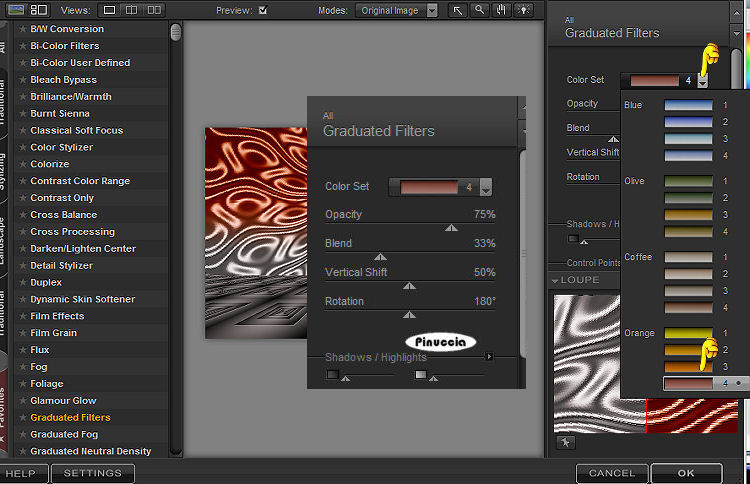Screen dimensions: 750x484
Task: Click the Cancel button
Action: (611, 473)
